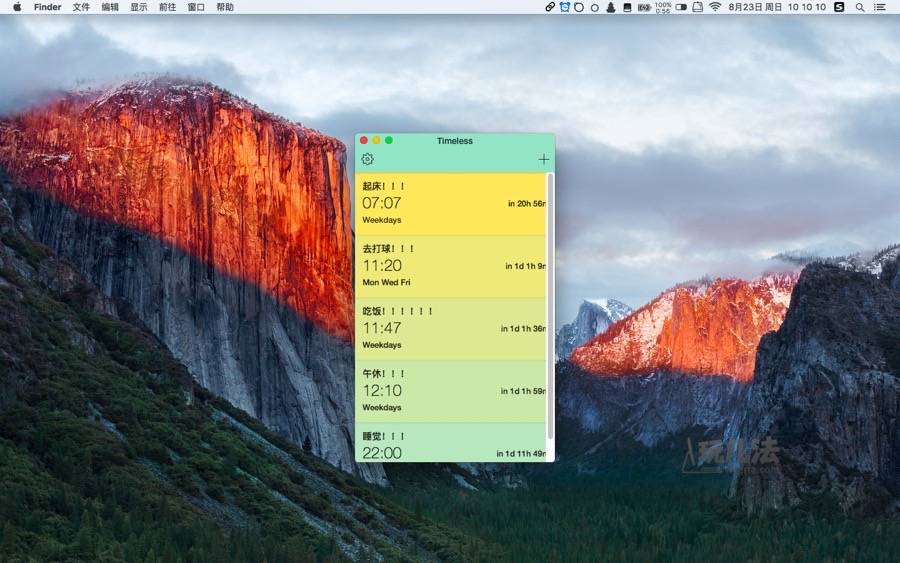The image size is (900, 563).
Task: Select the 11:47 吃饭 alarm
Action: 450,329
